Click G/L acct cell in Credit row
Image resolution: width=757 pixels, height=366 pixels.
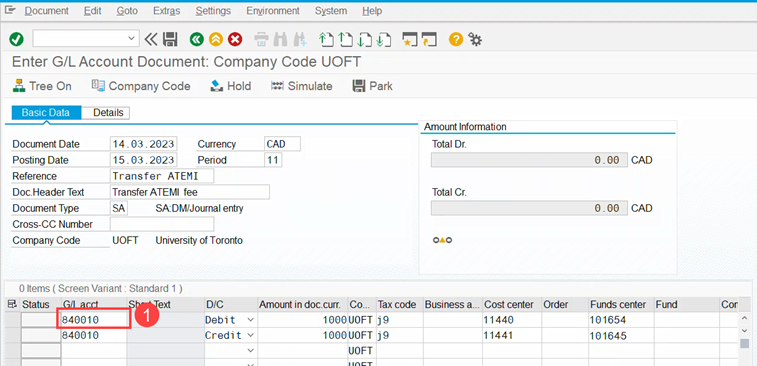94,335
